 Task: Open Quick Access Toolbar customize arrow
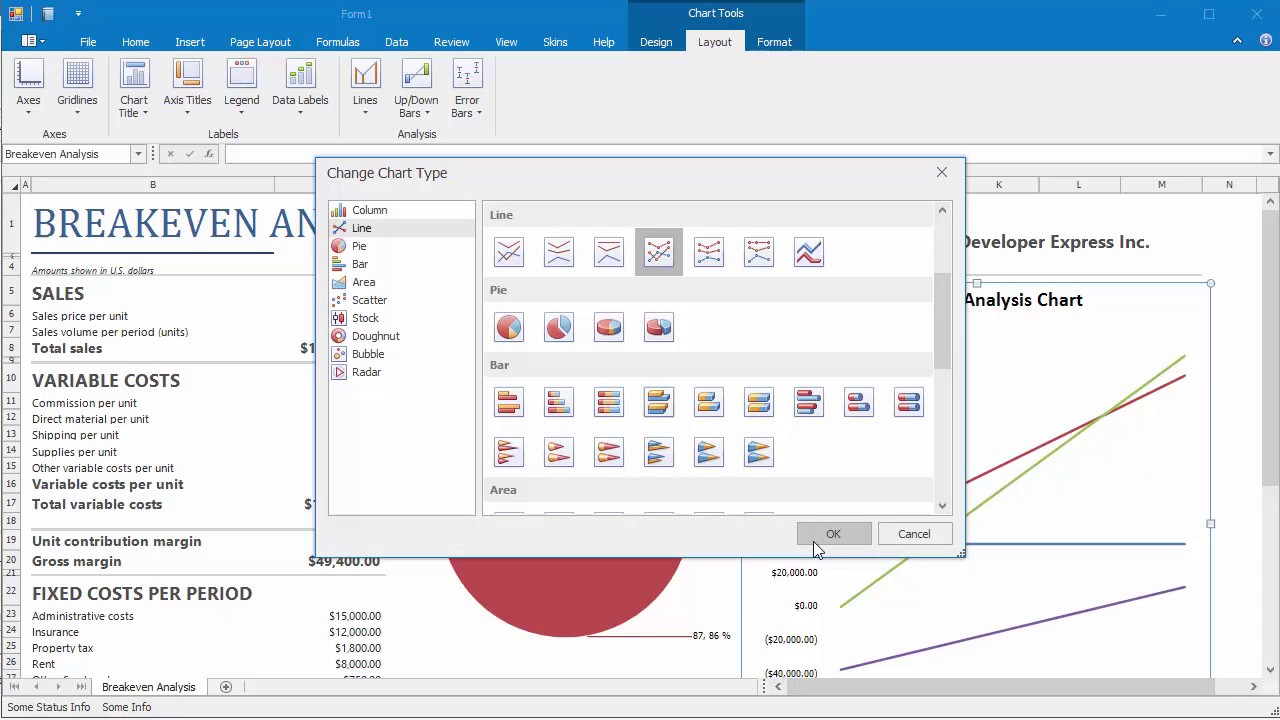[x=78, y=14]
